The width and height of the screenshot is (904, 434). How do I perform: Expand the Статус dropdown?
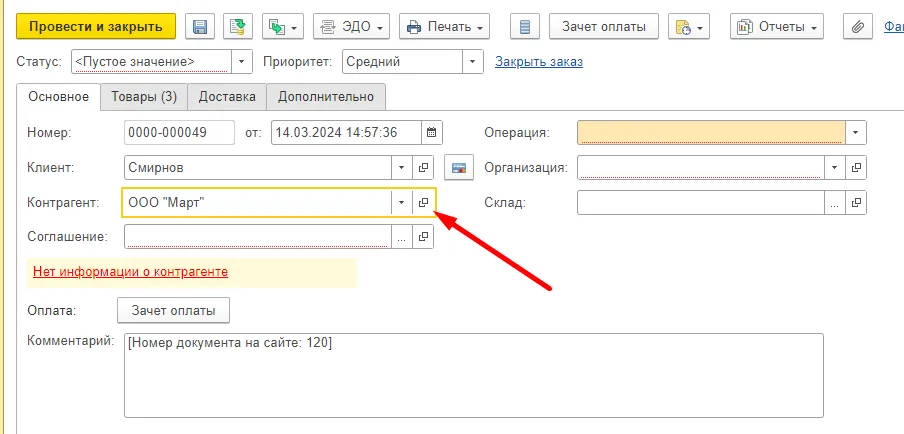click(x=242, y=62)
